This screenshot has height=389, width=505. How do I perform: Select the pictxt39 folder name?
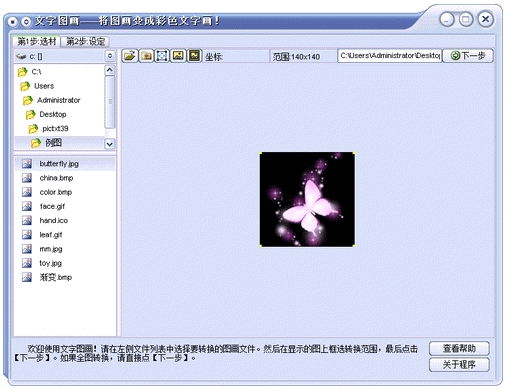click(x=55, y=129)
